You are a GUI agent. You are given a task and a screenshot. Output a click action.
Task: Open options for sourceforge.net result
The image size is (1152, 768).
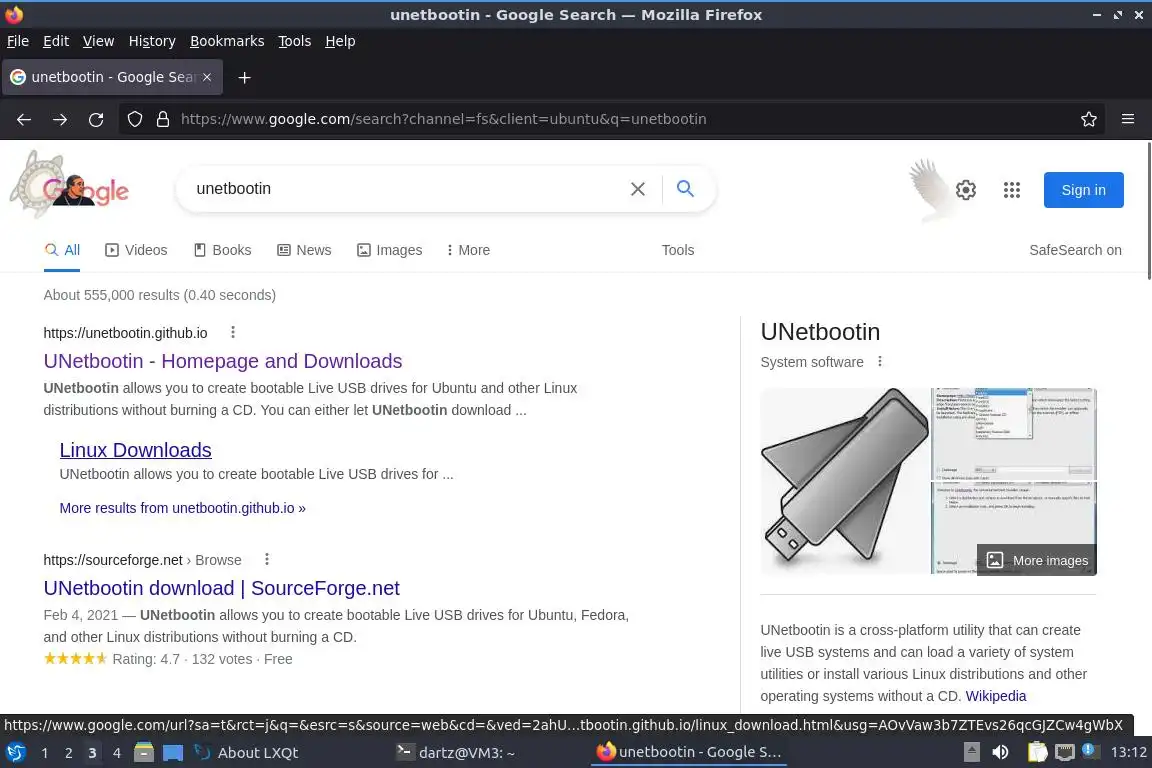[x=267, y=559]
